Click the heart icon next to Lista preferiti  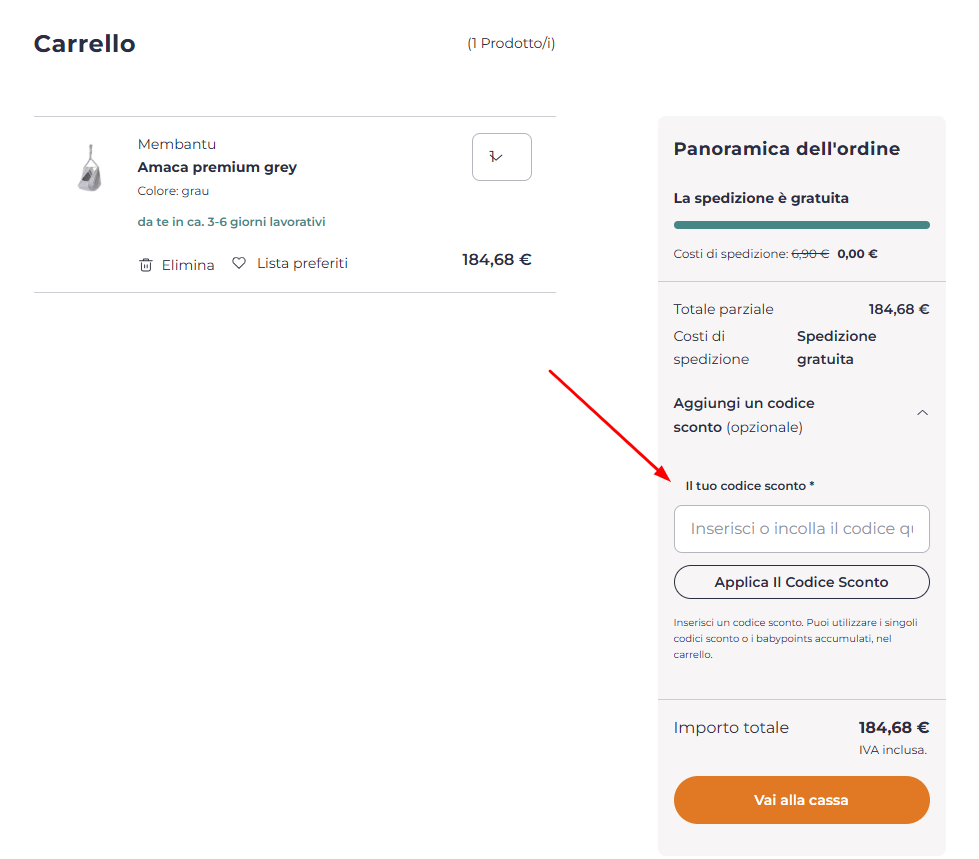(x=238, y=262)
